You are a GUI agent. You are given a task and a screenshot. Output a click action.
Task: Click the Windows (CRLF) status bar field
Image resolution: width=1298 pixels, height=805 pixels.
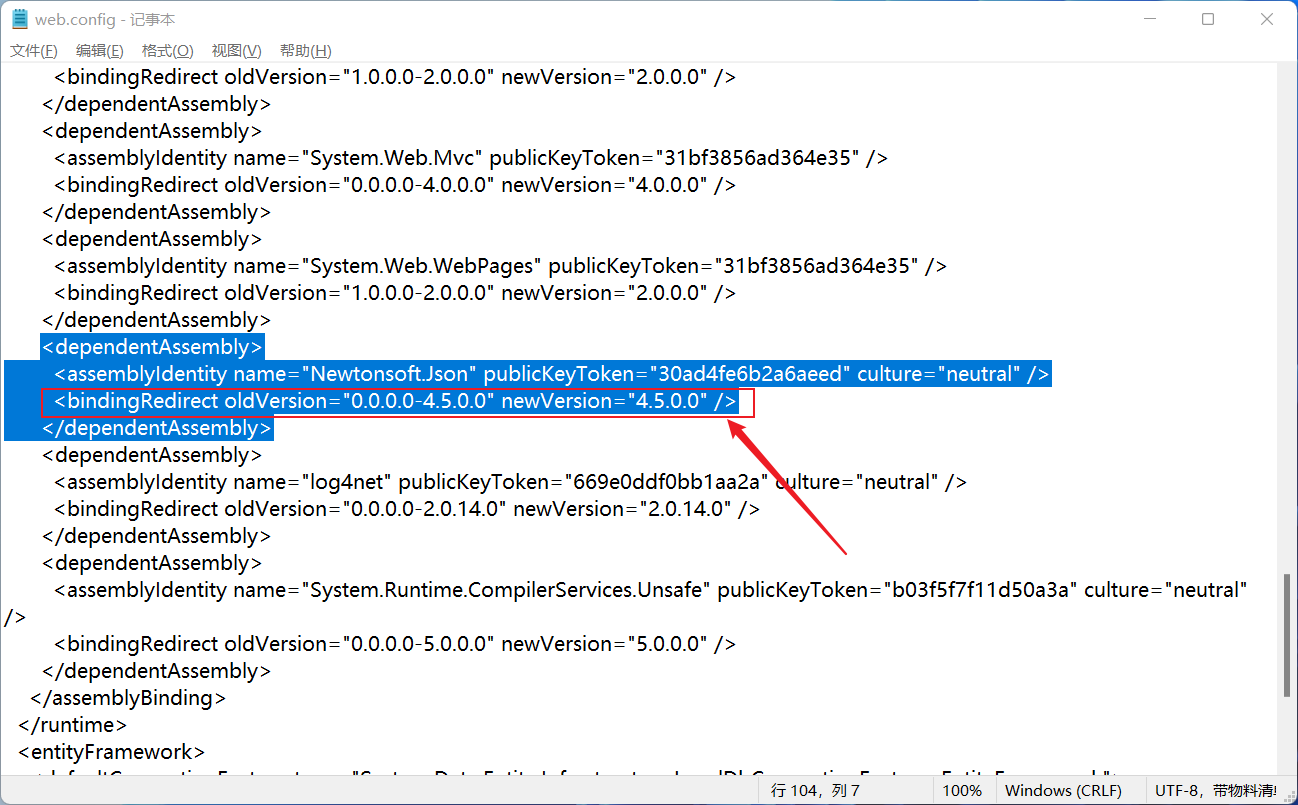1064,790
